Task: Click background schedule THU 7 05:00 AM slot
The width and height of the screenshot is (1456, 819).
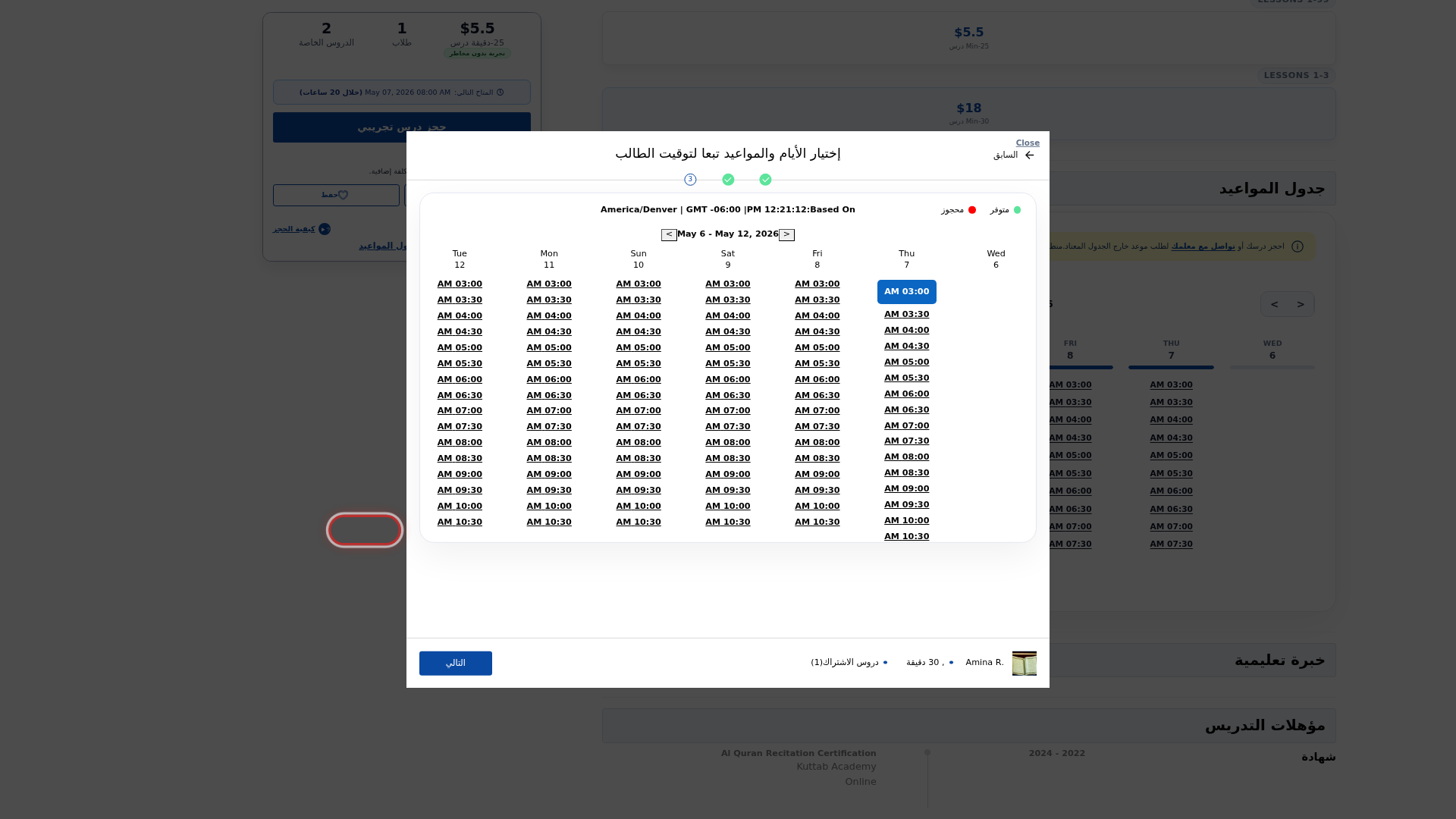Action: 1171,456
